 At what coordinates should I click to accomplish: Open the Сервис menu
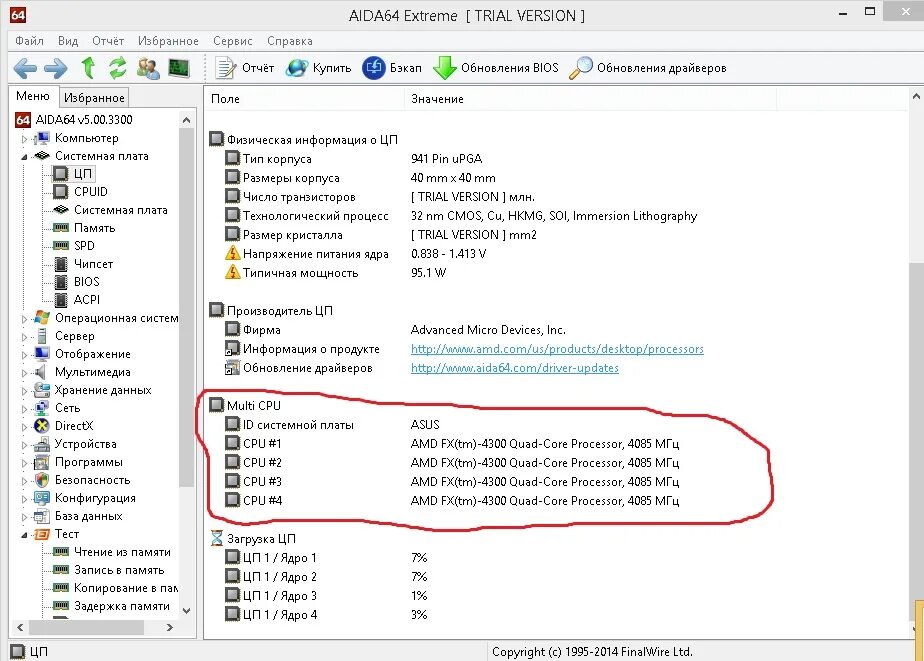point(232,41)
